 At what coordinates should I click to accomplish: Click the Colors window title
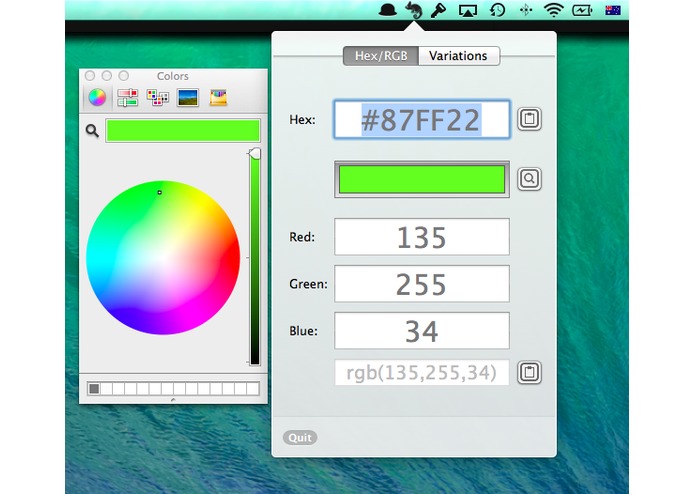[172, 76]
